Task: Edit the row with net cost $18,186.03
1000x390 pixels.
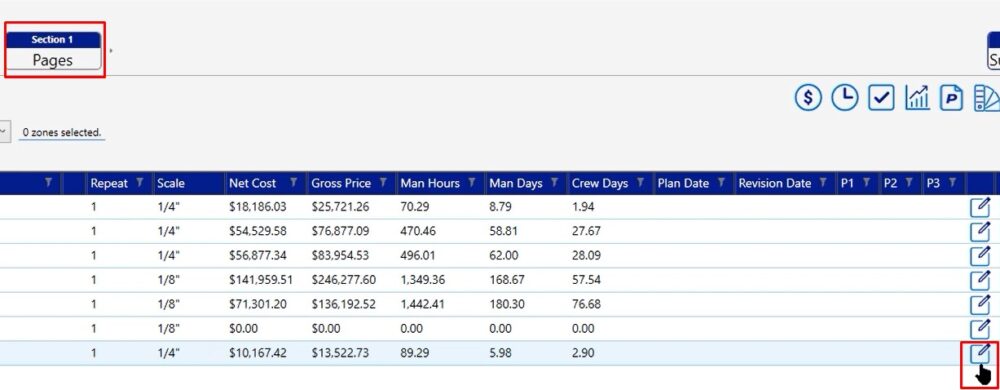Action: pos(980,207)
